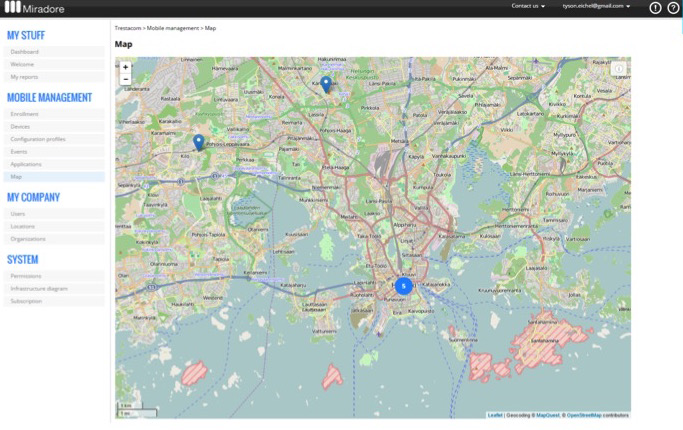Viewport: 683px width, 430px height.
Task: Open the tyson.eichel@gmail.com account dropdown
Action: click(x=596, y=6)
